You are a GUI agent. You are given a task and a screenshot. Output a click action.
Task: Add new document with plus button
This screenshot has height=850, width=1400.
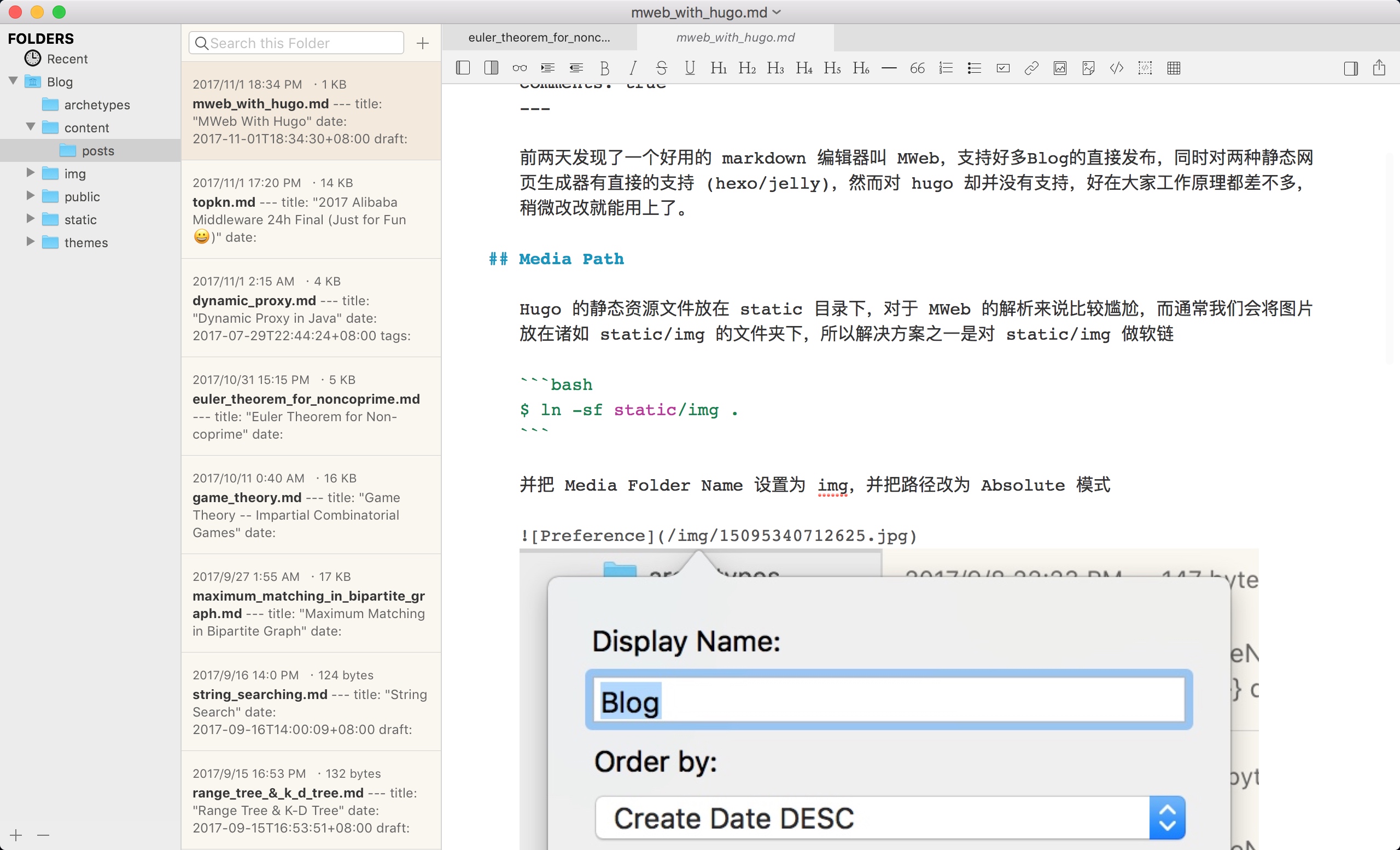coord(422,43)
